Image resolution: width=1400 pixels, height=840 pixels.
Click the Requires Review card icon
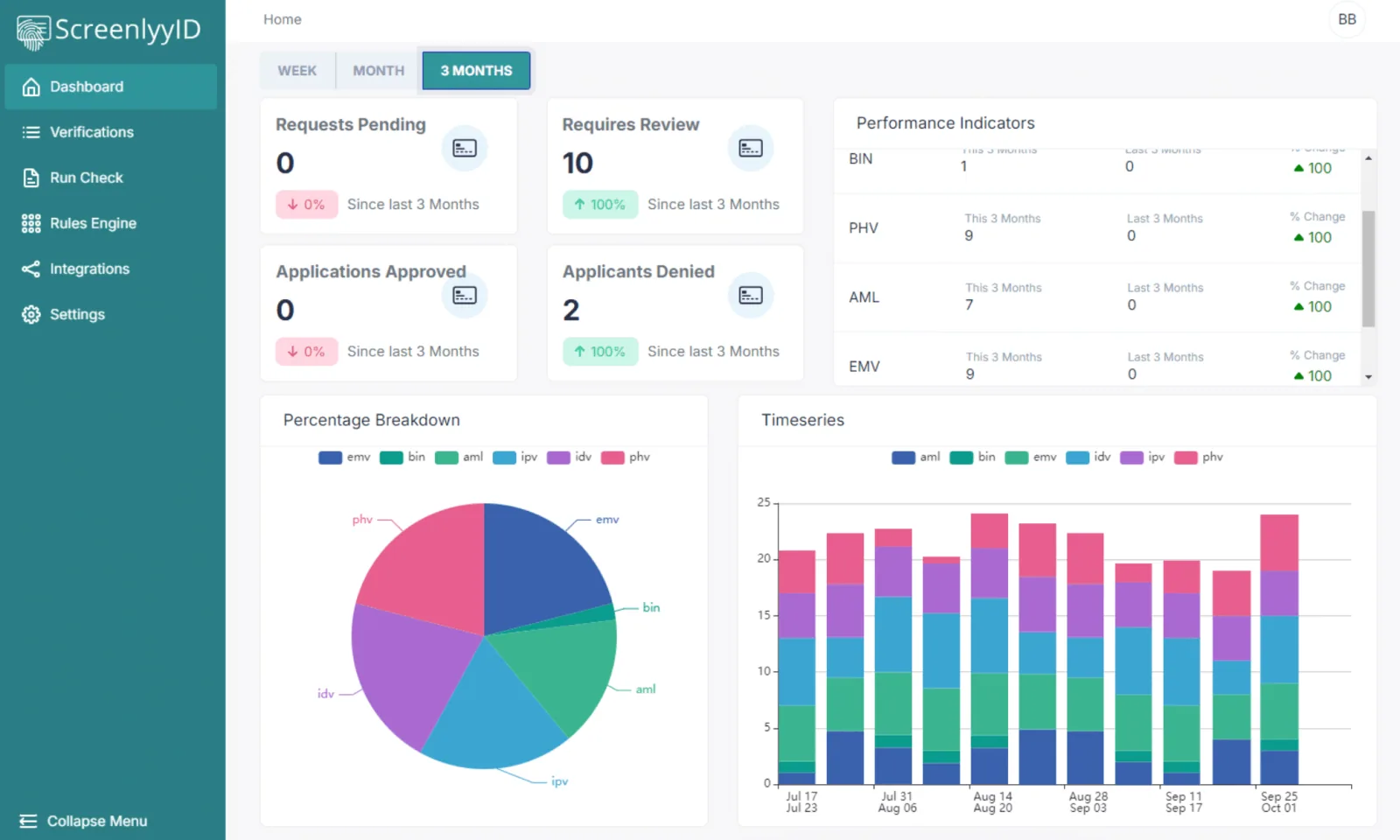click(x=751, y=148)
